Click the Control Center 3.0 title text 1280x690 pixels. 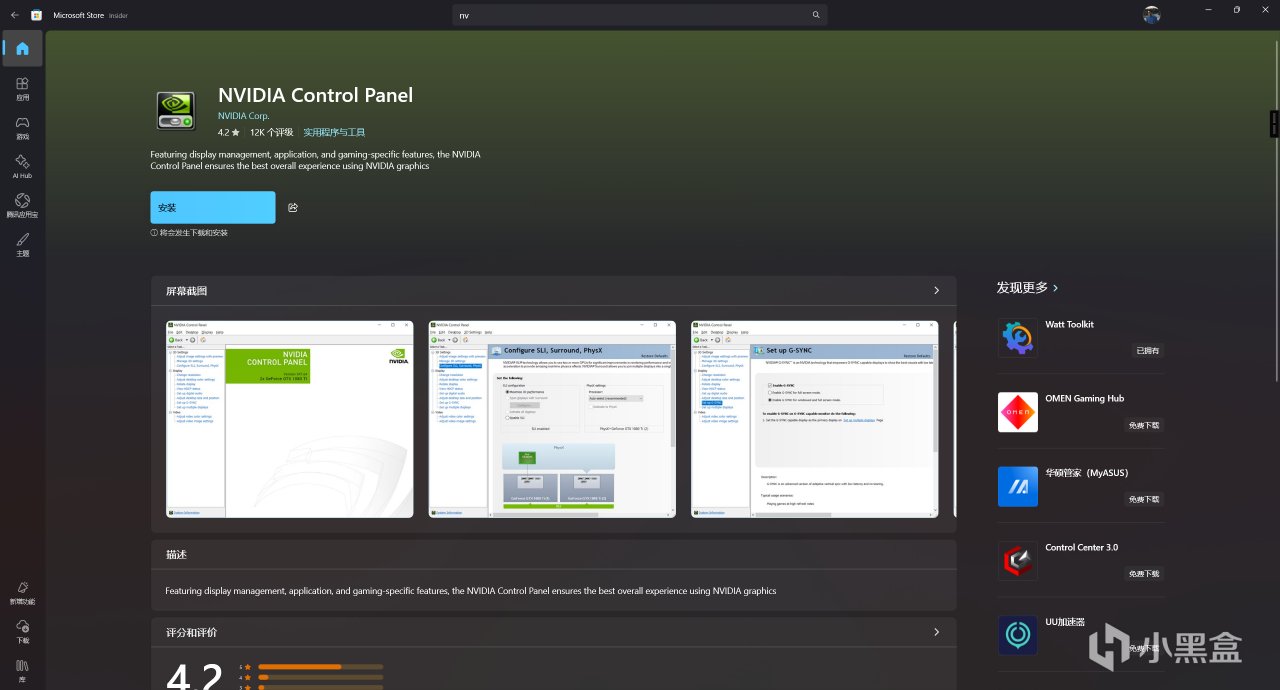tap(1081, 547)
